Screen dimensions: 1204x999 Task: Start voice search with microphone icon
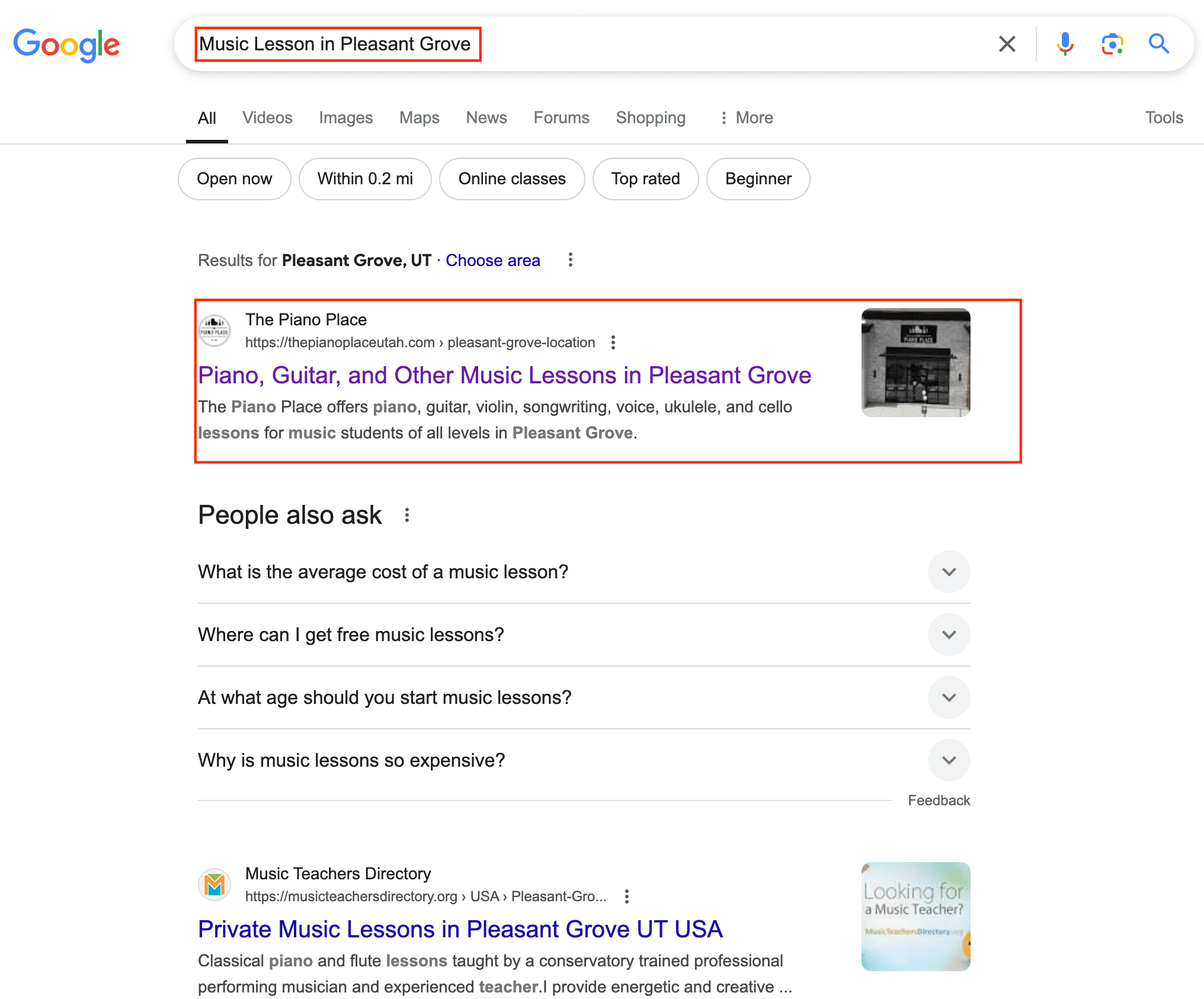[x=1065, y=44]
